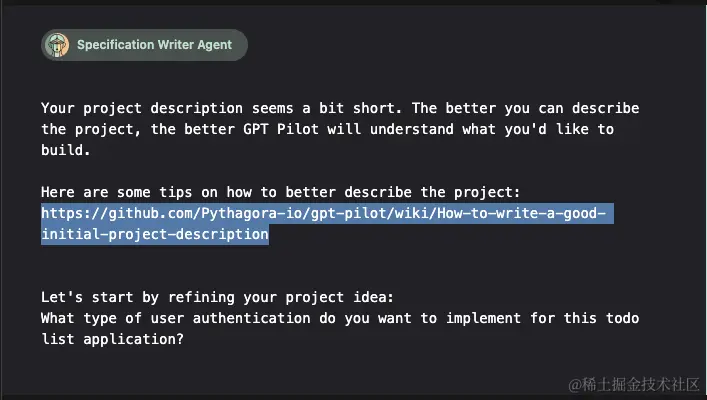Click the words "GPT Pilot" in the message

point(281,129)
